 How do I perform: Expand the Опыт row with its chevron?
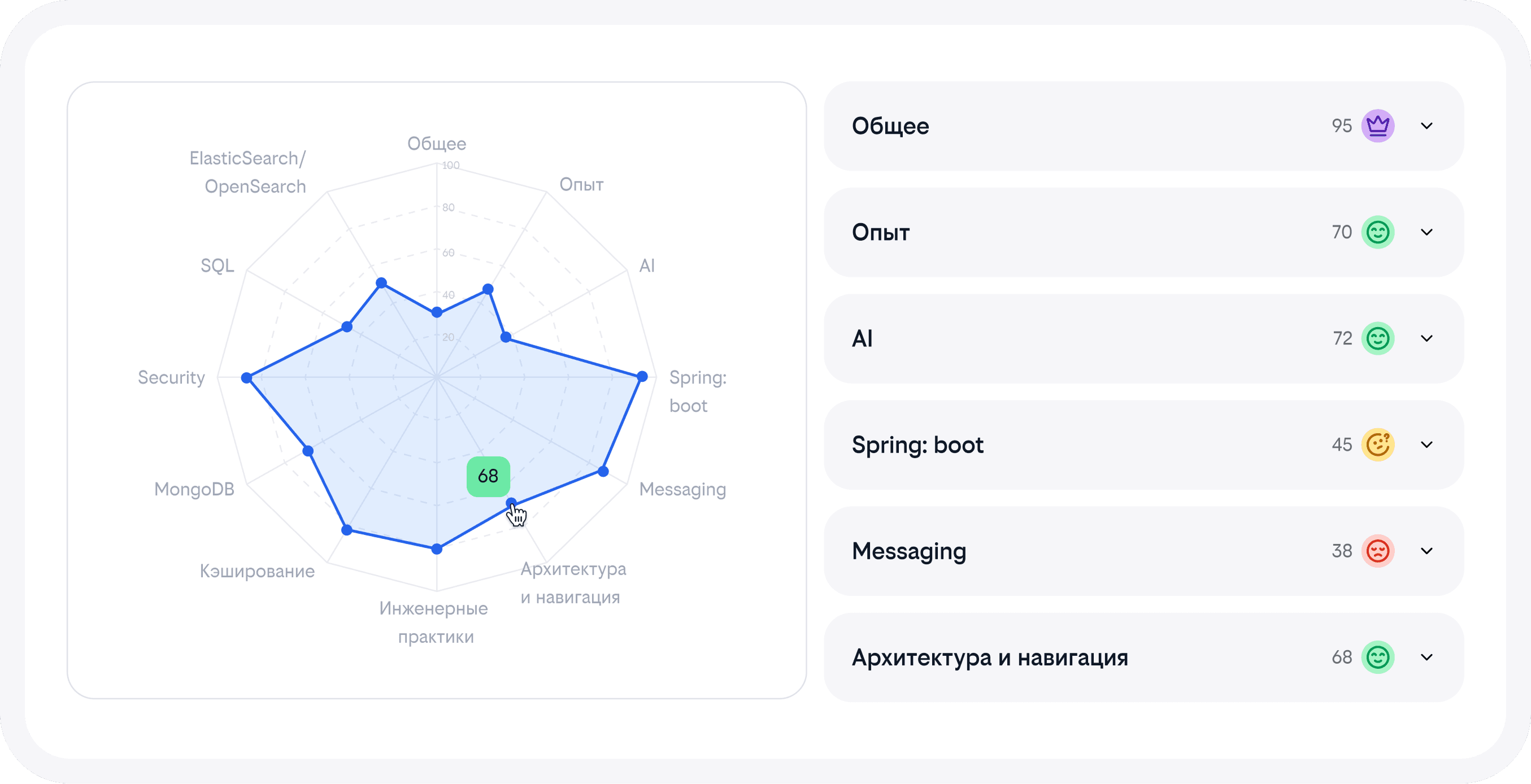tap(1426, 232)
